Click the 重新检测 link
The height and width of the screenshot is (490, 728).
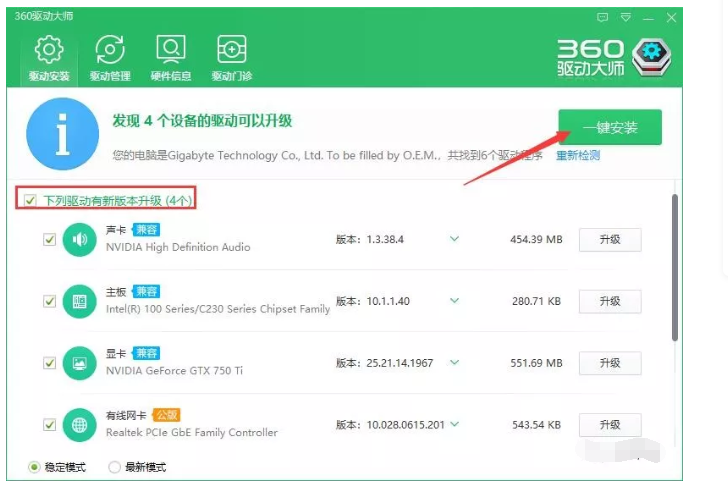pyautogui.click(x=578, y=155)
